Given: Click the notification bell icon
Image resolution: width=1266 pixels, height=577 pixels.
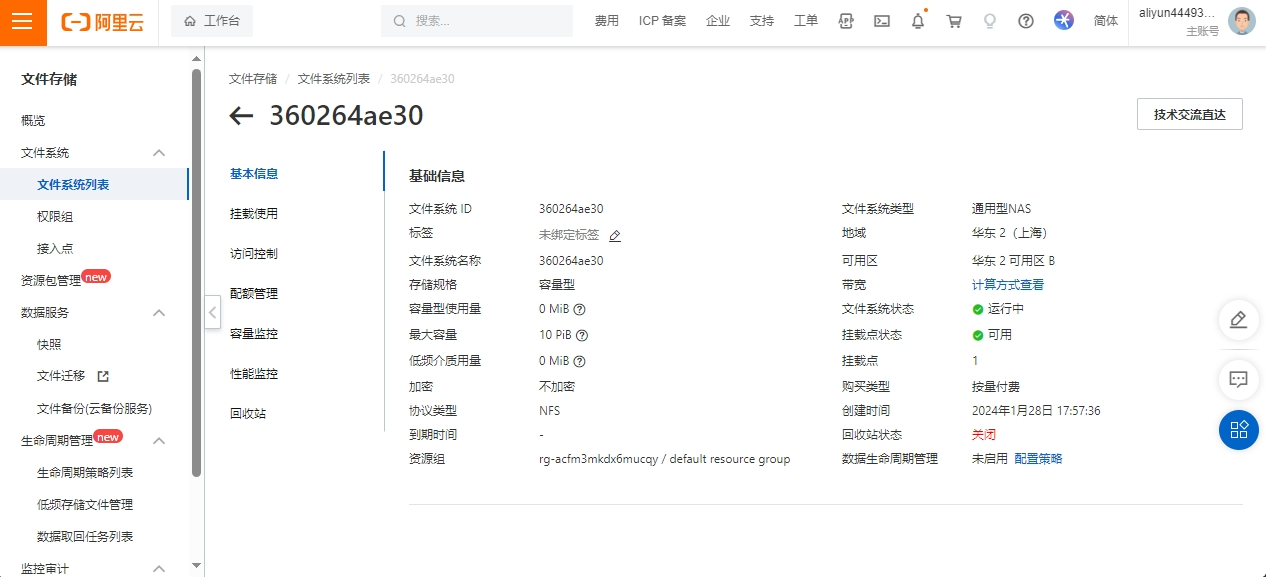Looking at the screenshot, I should [917, 21].
